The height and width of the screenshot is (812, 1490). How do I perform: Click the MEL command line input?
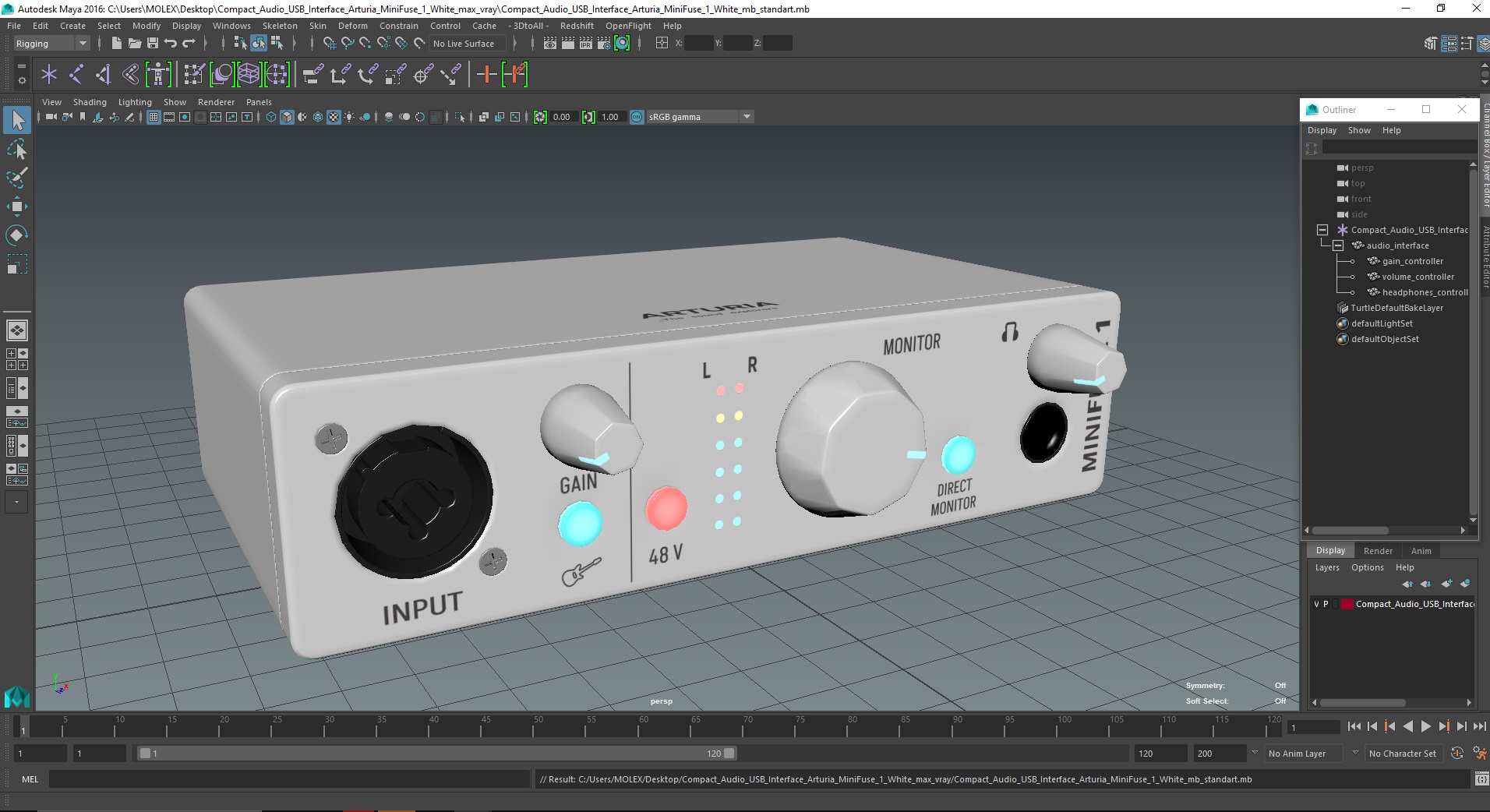(x=289, y=779)
